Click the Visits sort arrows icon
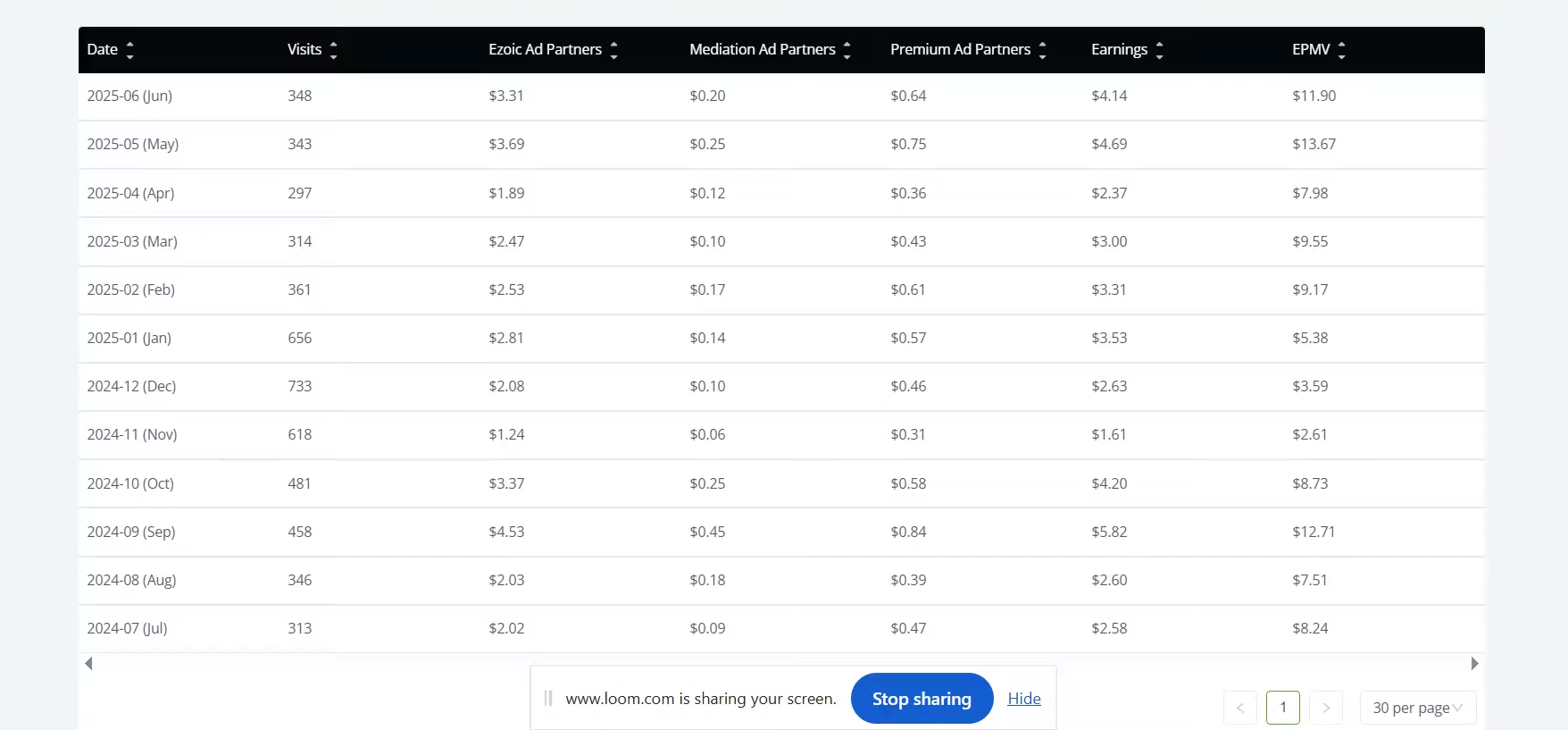The width and height of the screenshot is (1568, 730). pos(334,50)
